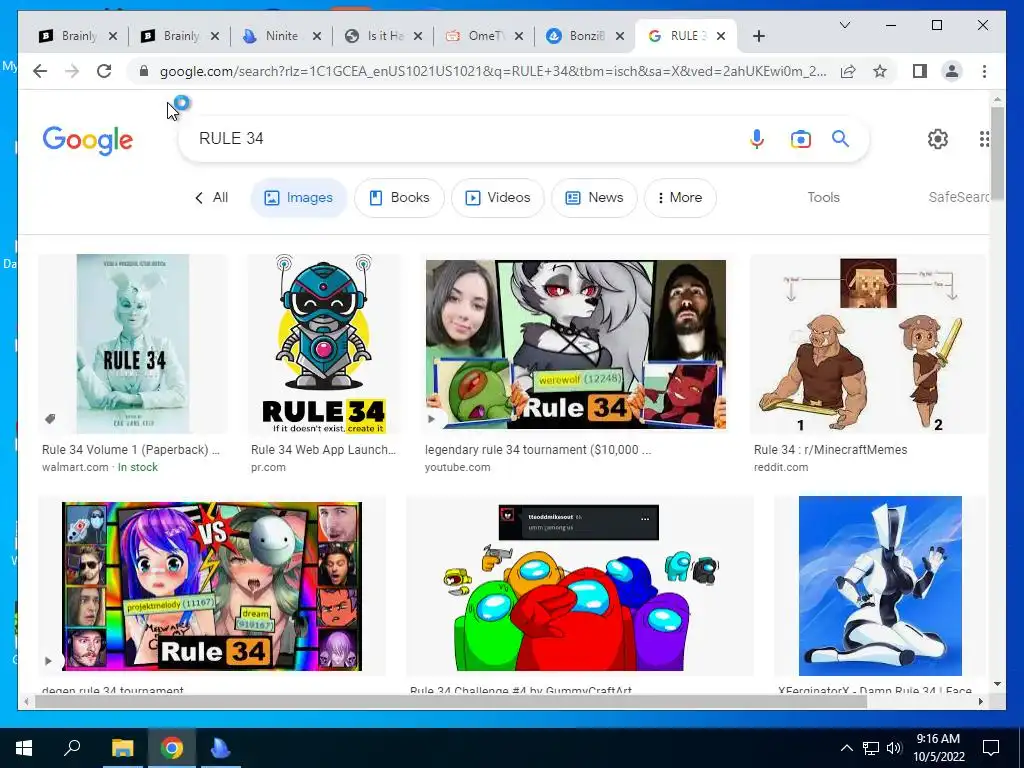Image resolution: width=1024 pixels, height=768 pixels.
Task: Open the SafeSearch setting
Action: click(959, 197)
